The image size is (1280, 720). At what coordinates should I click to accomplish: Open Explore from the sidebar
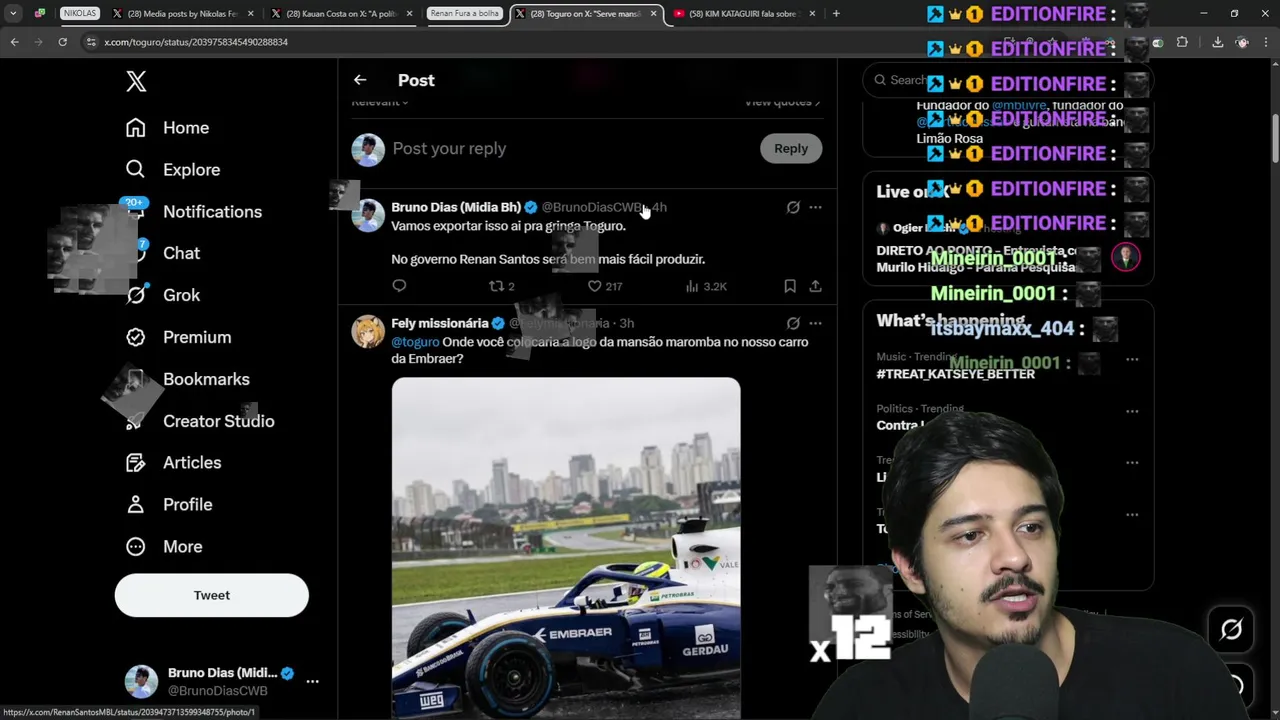(x=172, y=170)
